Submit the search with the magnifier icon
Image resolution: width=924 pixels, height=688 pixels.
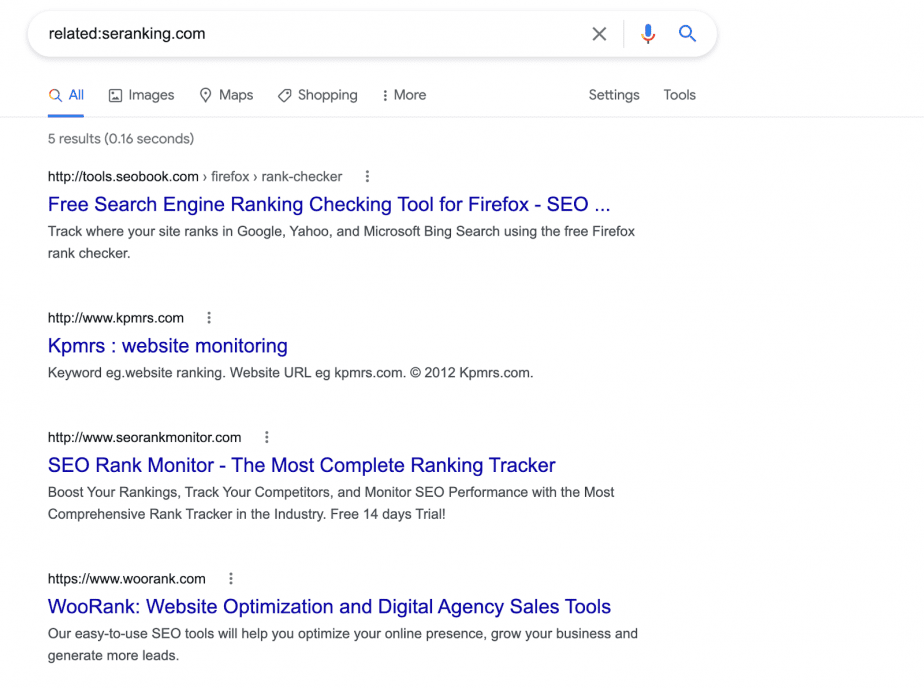click(687, 34)
